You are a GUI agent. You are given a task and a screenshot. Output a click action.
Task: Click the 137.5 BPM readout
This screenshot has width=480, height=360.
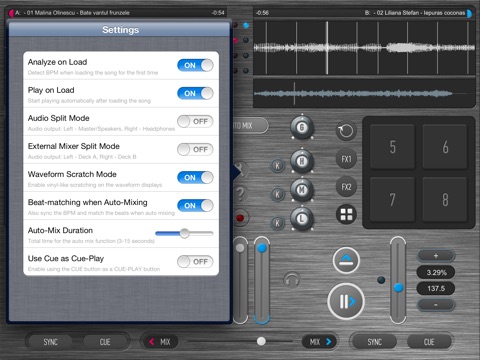[x=436, y=288]
